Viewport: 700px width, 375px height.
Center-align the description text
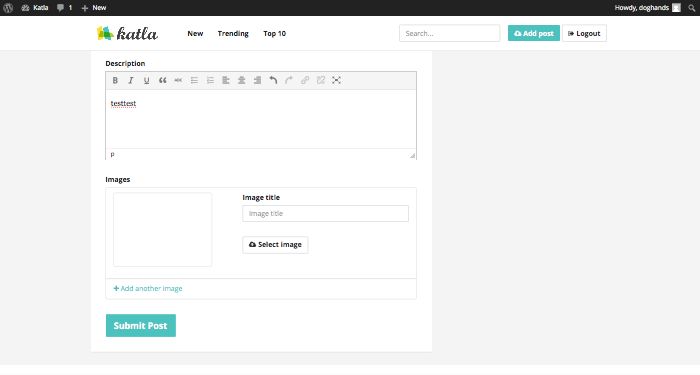pos(242,80)
